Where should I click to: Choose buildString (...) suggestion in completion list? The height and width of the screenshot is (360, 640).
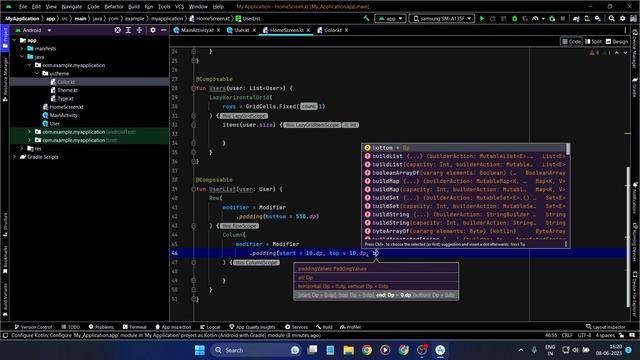465,214
